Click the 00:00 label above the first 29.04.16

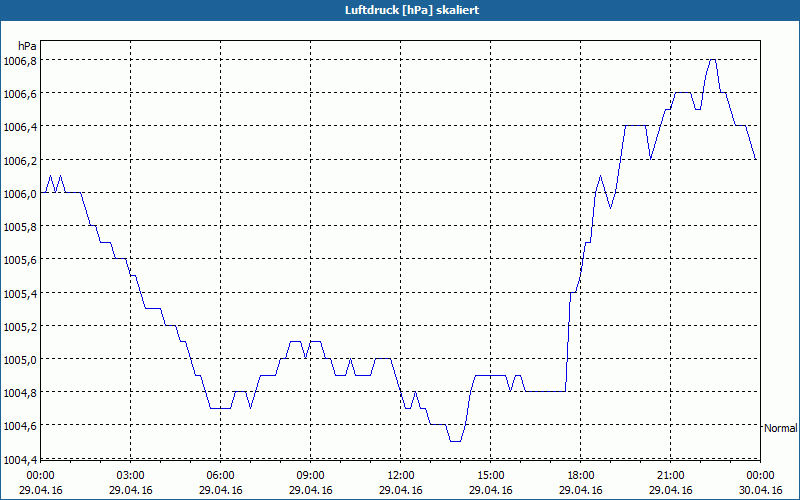[40, 476]
